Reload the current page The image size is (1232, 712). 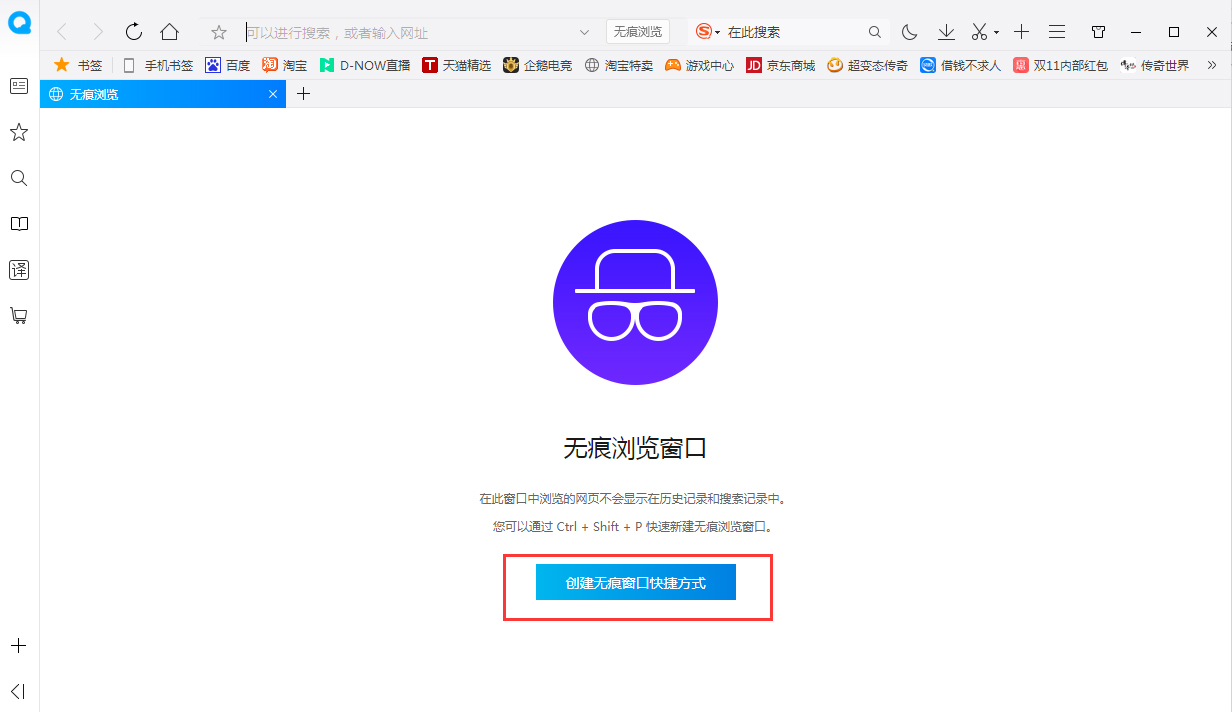click(133, 31)
